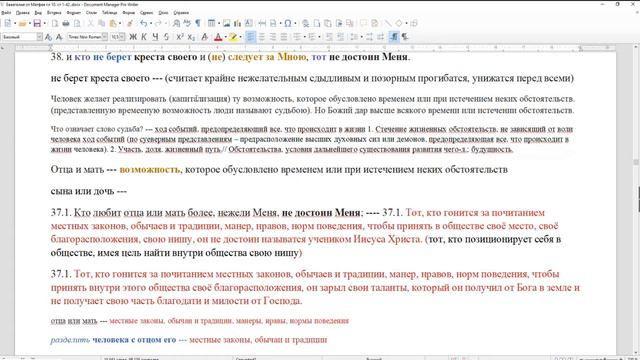The image size is (640, 360).
Task: Click the font name input field
Action: pyautogui.click(x=84, y=37)
